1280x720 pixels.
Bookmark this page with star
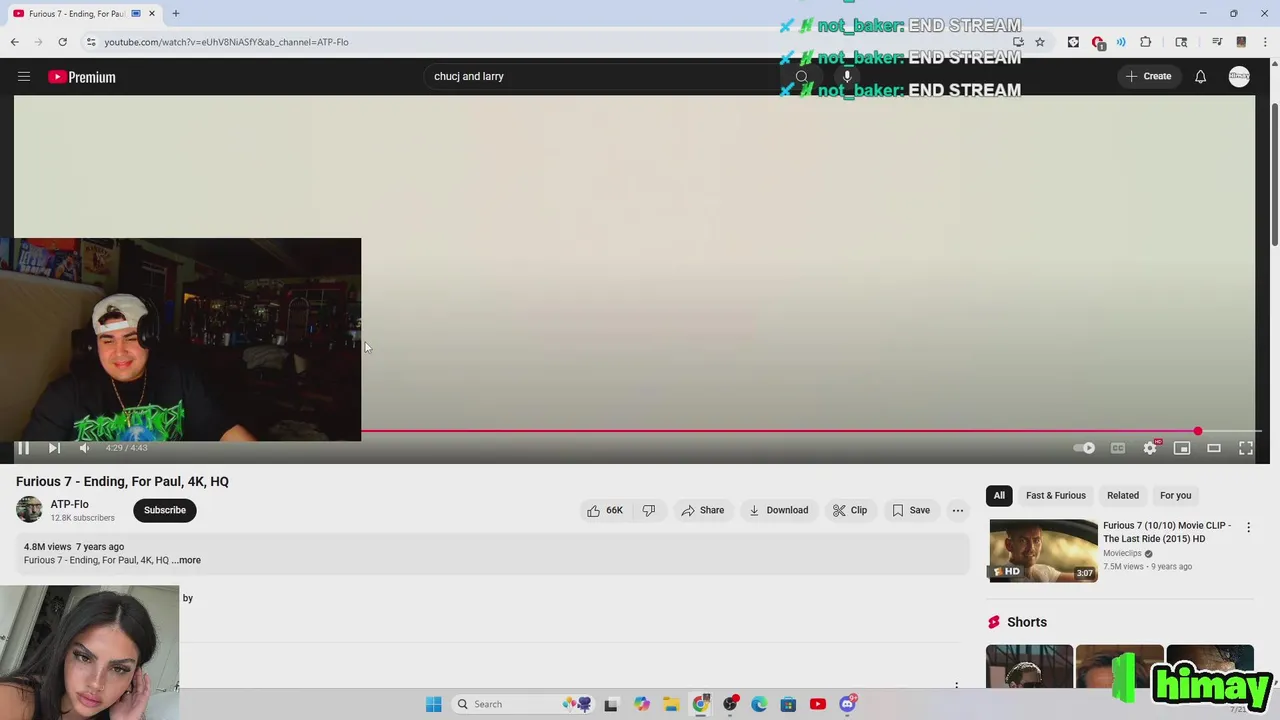[1040, 42]
